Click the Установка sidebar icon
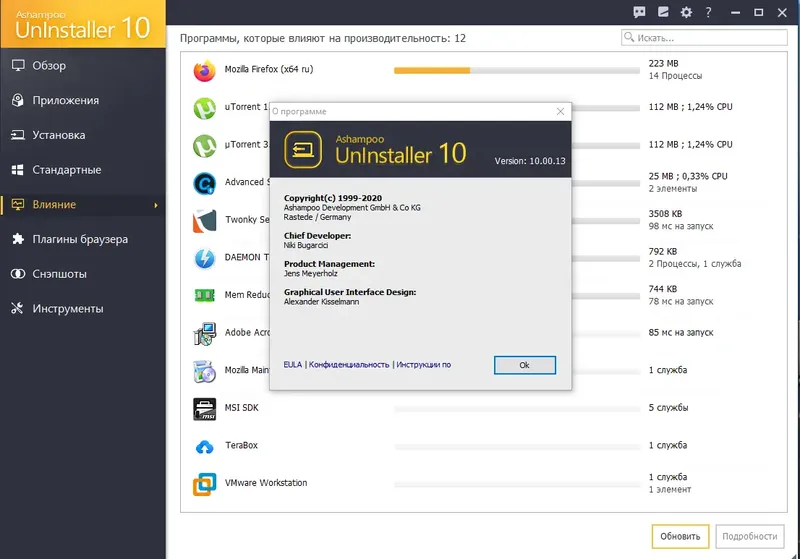This screenshot has height=559, width=800. [x=18, y=135]
